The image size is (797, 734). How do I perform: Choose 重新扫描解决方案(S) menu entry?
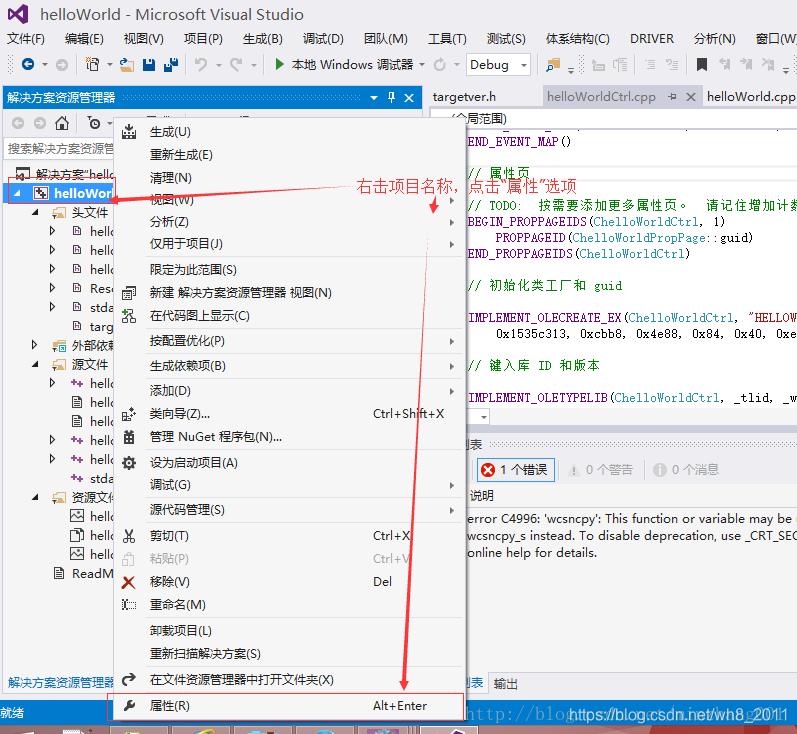pyautogui.click(x=289, y=654)
